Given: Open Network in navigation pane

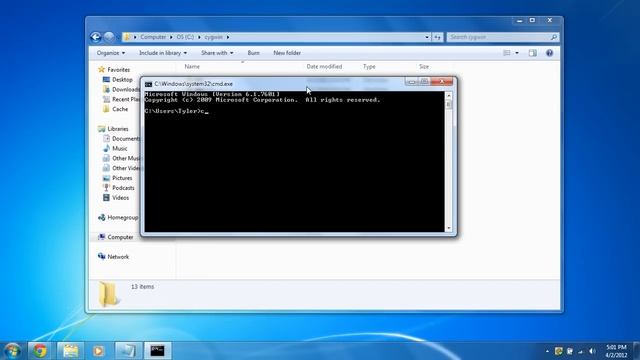Looking at the screenshot, I should (113, 257).
